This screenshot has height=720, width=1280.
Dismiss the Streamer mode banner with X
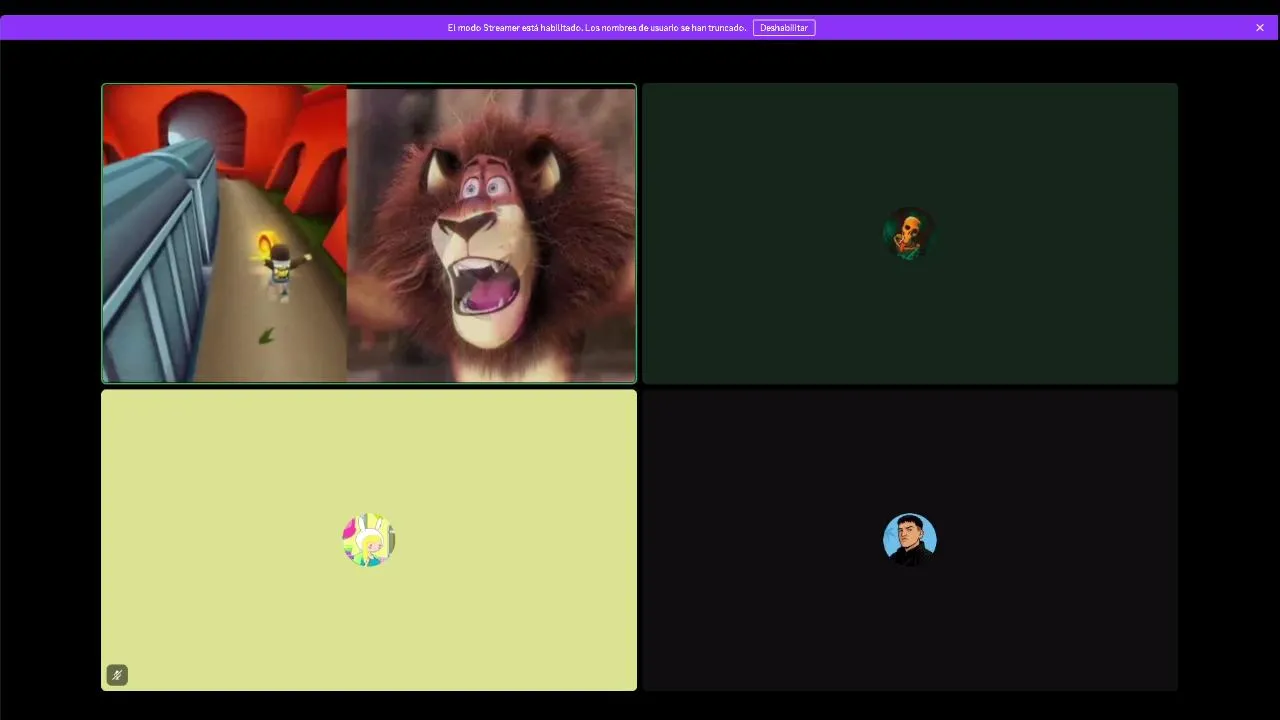coord(1260,28)
